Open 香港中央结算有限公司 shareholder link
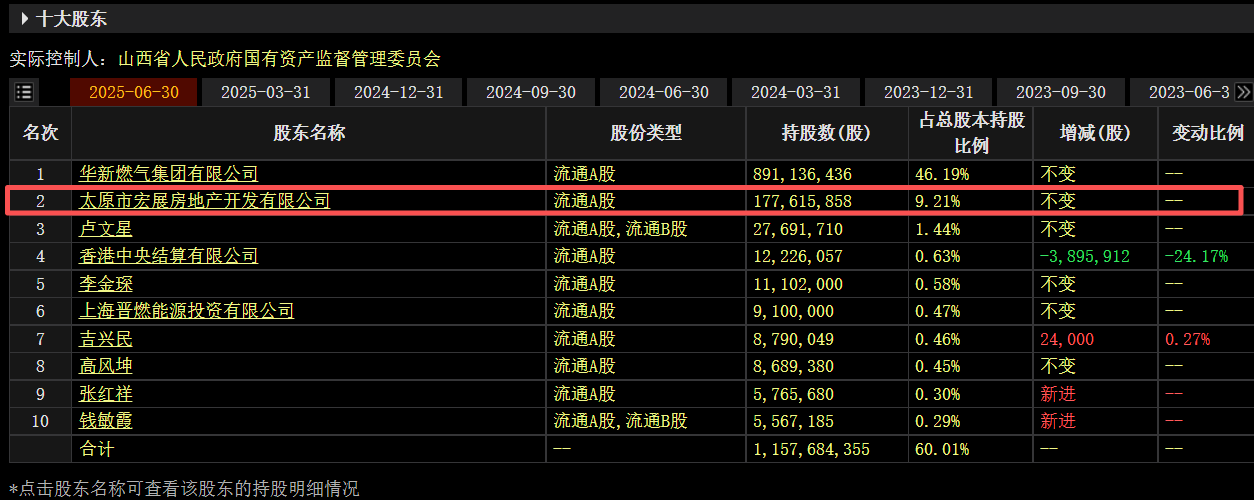1254x500 pixels. click(x=168, y=256)
